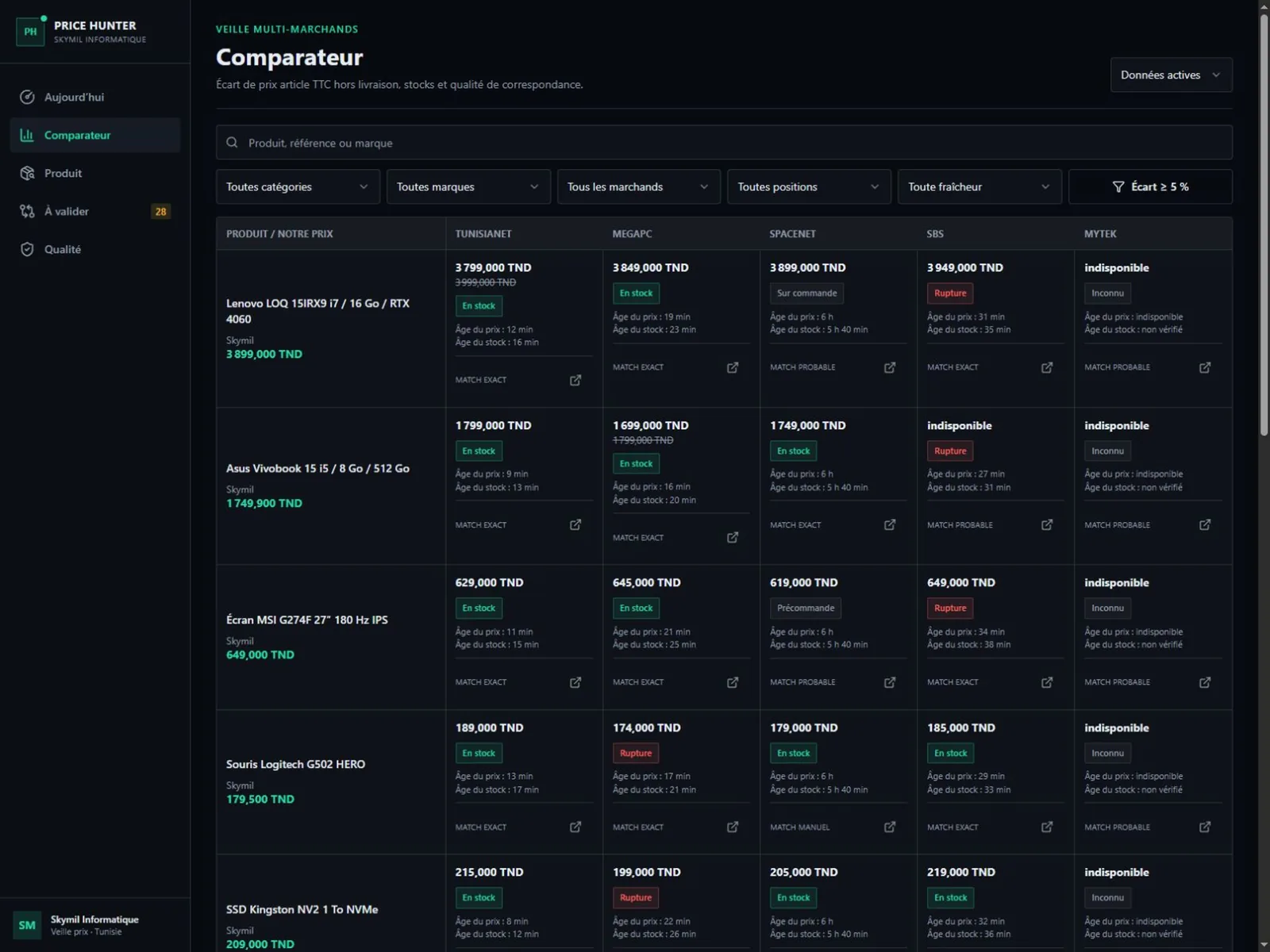This screenshot has height=952, width=1270.
Task: Open MegaPC link for Écran MSI G274F
Action: [x=733, y=682]
